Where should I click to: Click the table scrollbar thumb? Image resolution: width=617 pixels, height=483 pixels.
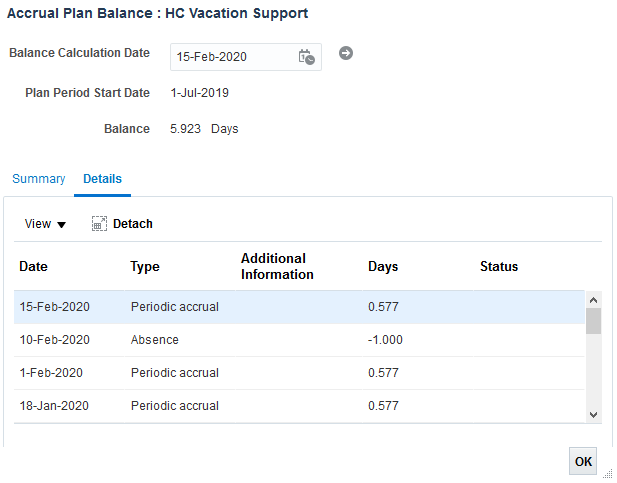tap(593, 321)
